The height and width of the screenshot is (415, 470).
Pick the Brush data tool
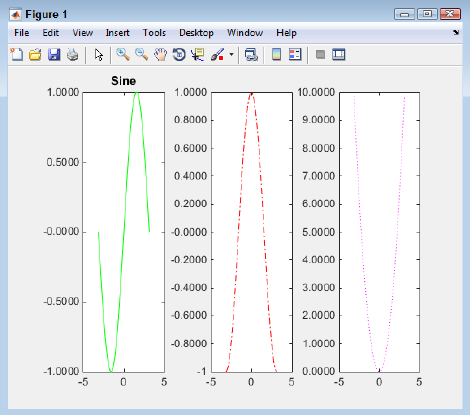[x=217, y=55]
